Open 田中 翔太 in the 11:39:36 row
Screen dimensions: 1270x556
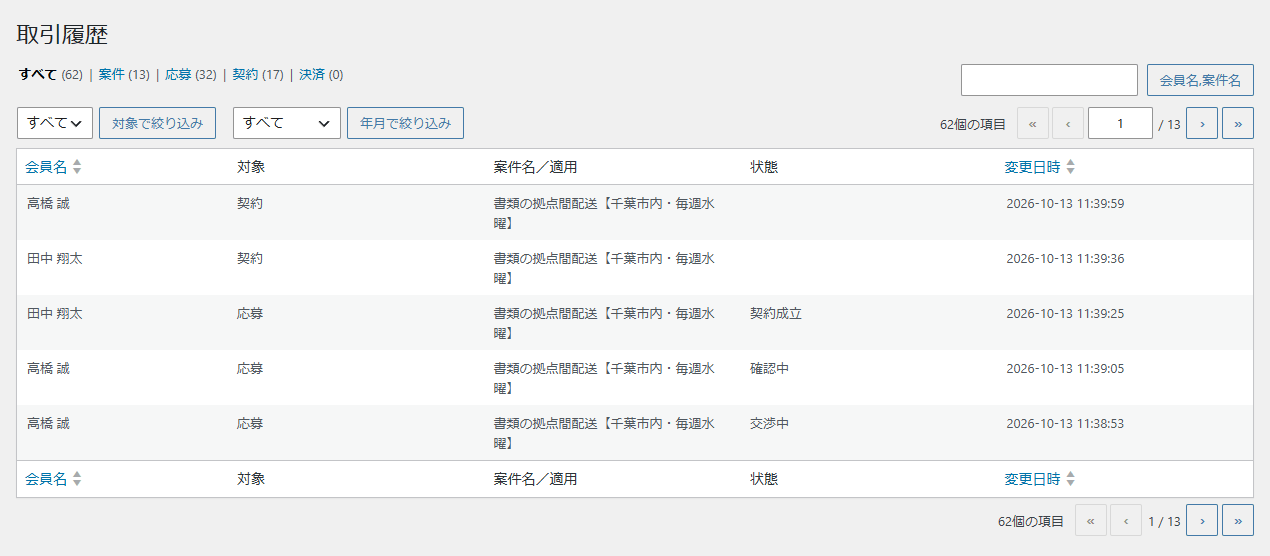click(55, 258)
